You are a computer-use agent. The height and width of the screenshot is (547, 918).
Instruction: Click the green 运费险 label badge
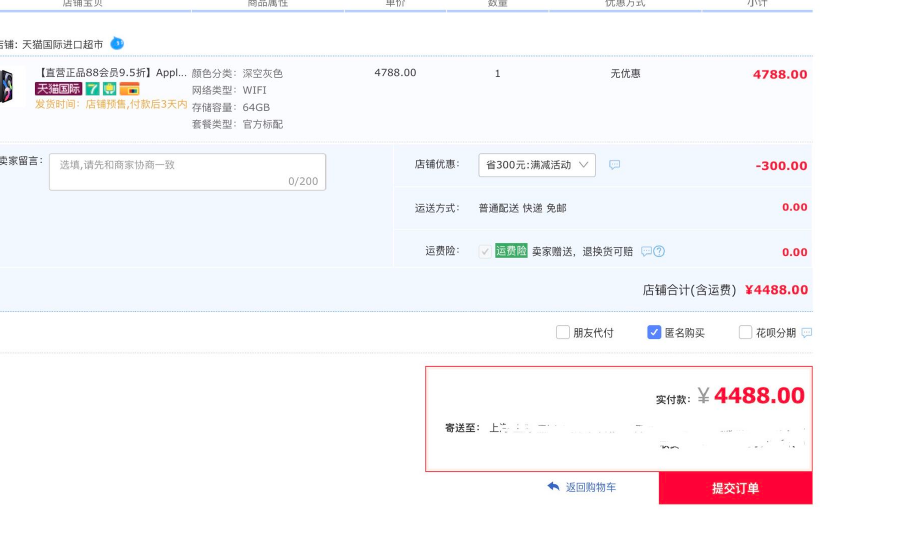[x=511, y=251]
